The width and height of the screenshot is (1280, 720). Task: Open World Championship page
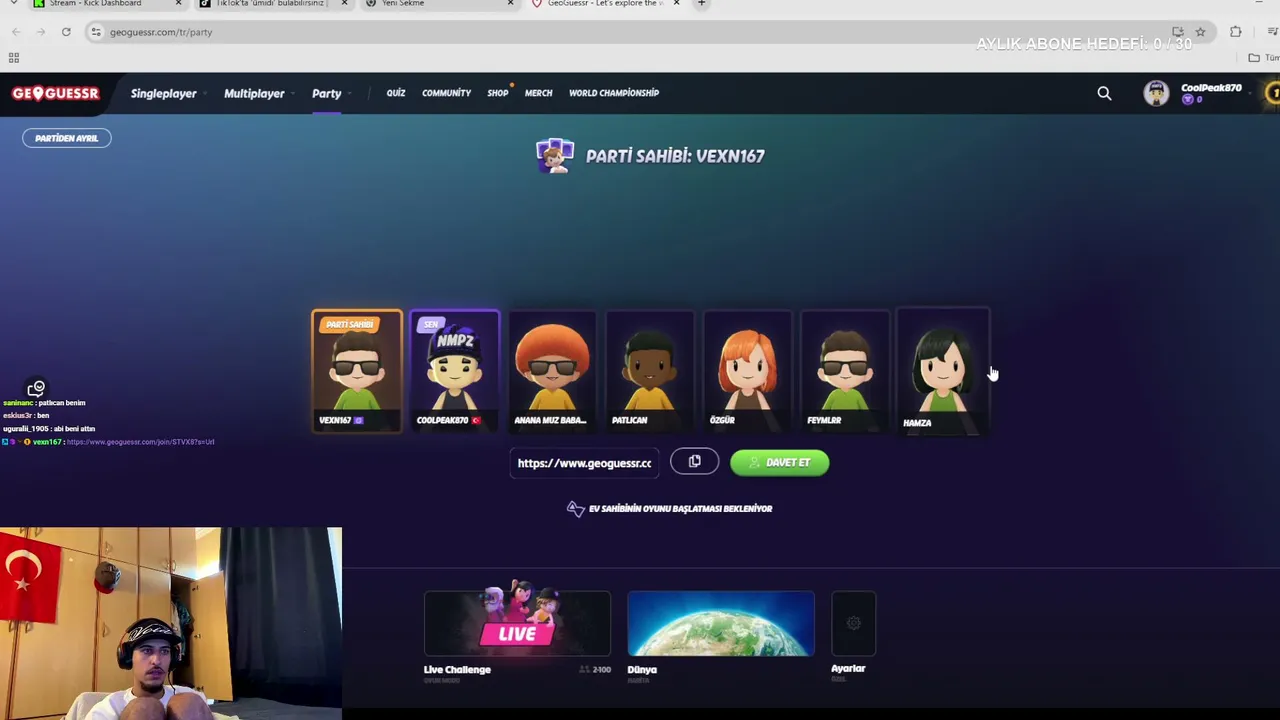pyautogui.click(x=614, y=93)
